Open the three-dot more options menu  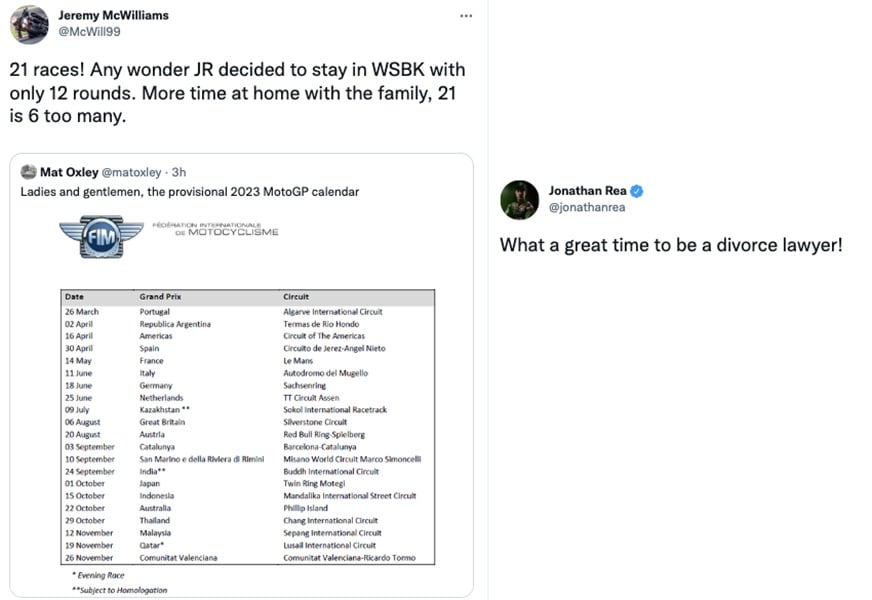coord(466,16)
